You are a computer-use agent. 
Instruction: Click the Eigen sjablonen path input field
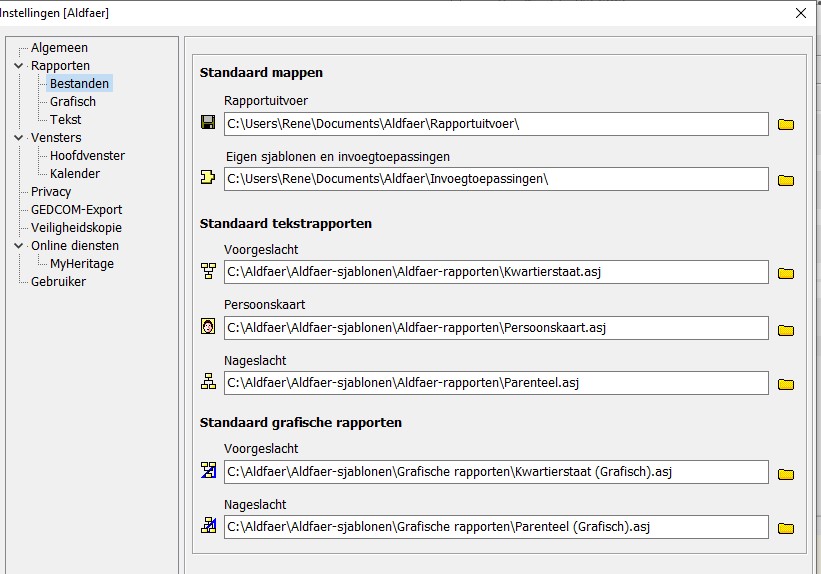pyautogui.click(x=495, y=179)
